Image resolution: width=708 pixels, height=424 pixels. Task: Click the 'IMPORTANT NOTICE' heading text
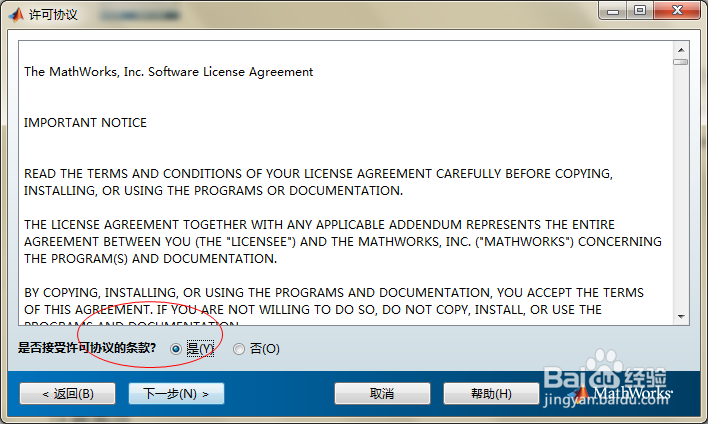(85, 123)
